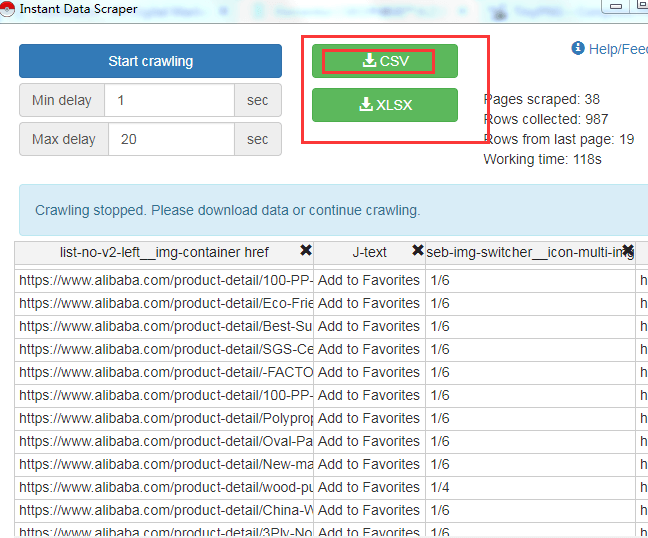Select the Oval-Pa product URL cell
This screenshot has width=648, height=538.
coord(164,442)
